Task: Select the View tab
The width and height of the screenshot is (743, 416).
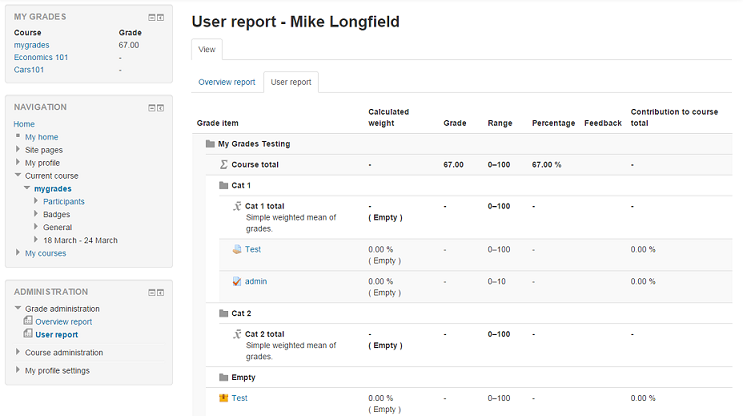Action: 207,49
